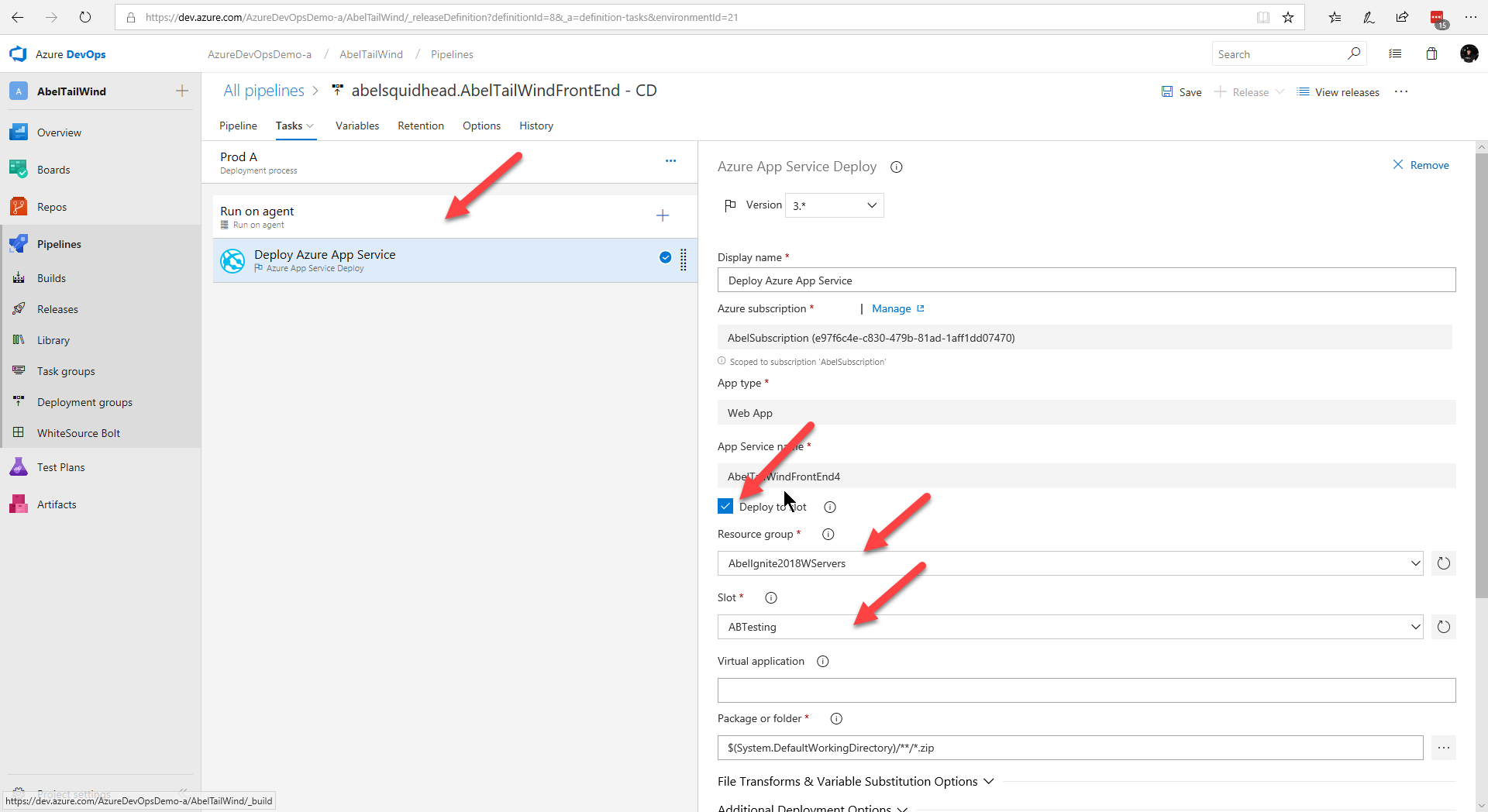Viewport: 1488px width, 812px height.
Task: Click the Display name input field
Action: pyautogui.click(x=1087, y=280)
